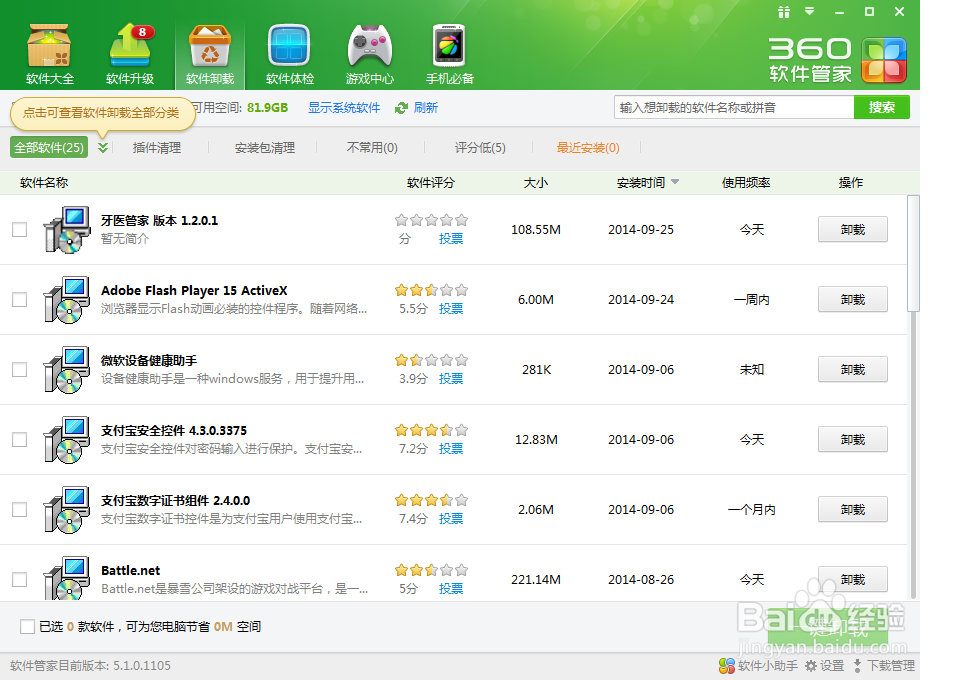Click the star rating for 支付宝安全控件

click(x=432, y=430)
